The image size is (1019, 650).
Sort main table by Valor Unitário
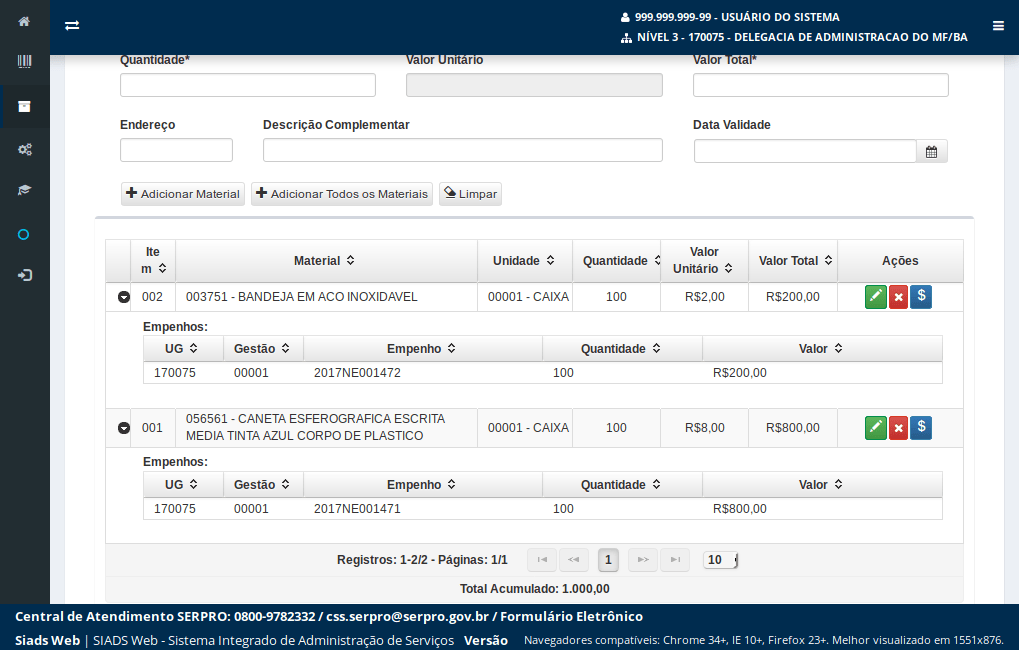click(729, 268)
